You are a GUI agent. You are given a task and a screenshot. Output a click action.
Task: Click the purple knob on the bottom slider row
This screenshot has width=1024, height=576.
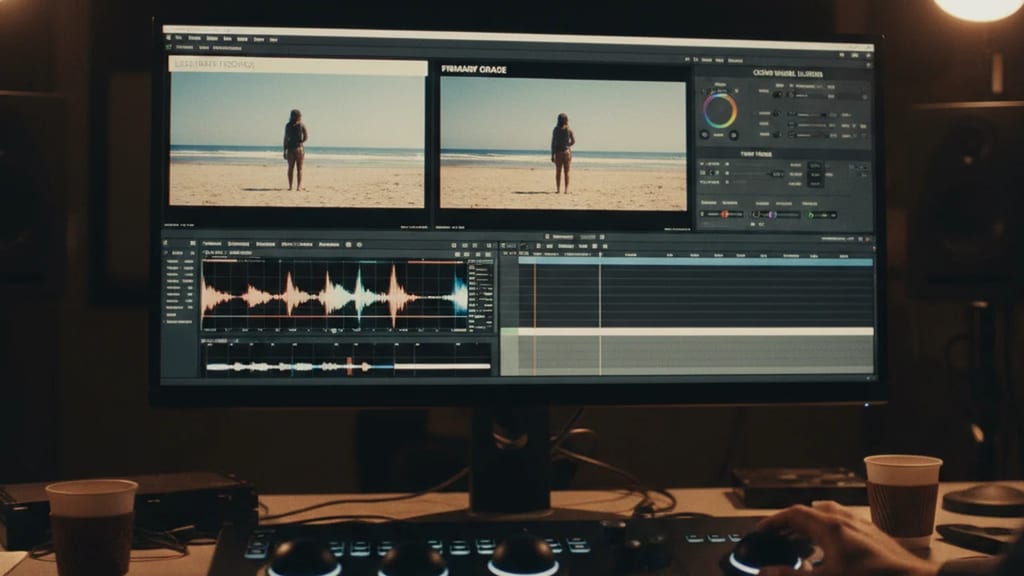click(x=773, y=214)
